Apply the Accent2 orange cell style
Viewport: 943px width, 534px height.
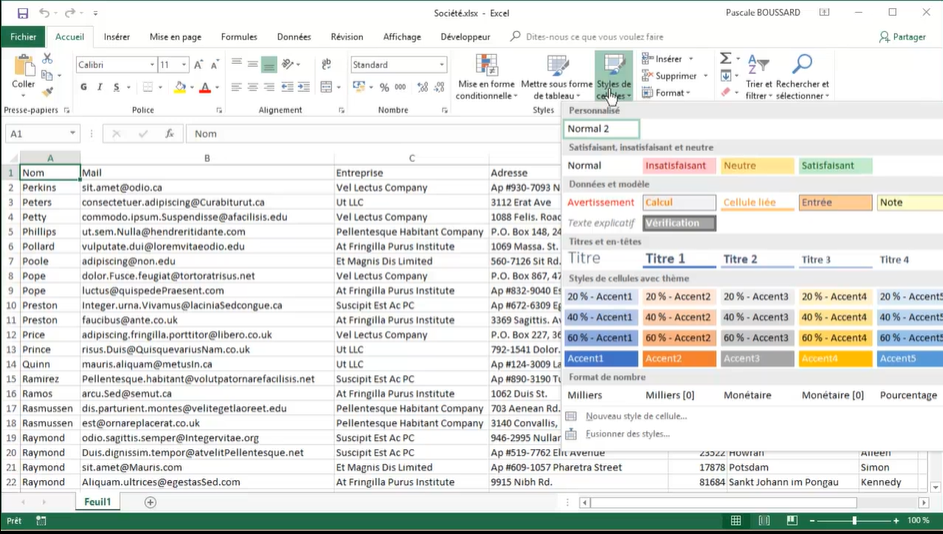click(x=679, y=358)
